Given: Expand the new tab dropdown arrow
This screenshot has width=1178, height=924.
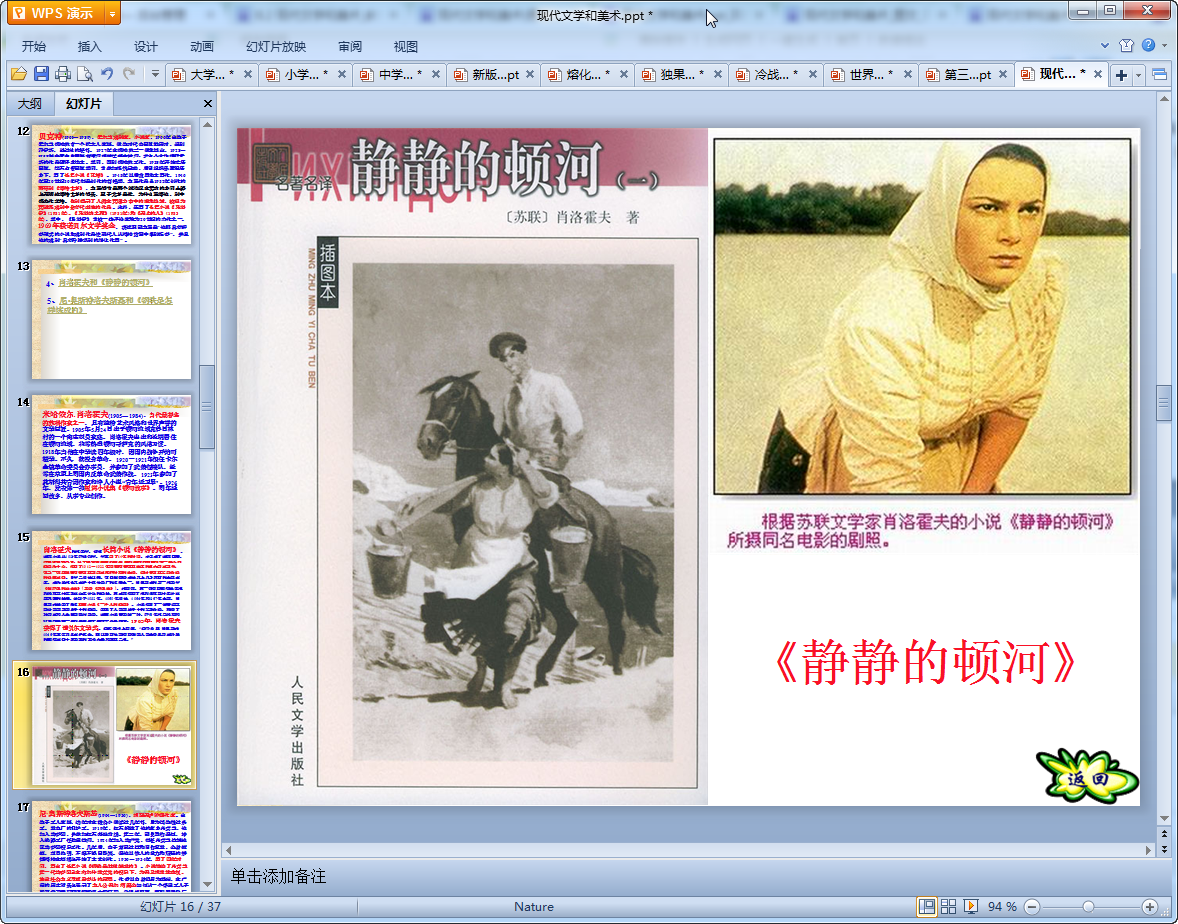Looking at the screenshot, I should (x=1138, y=75).
